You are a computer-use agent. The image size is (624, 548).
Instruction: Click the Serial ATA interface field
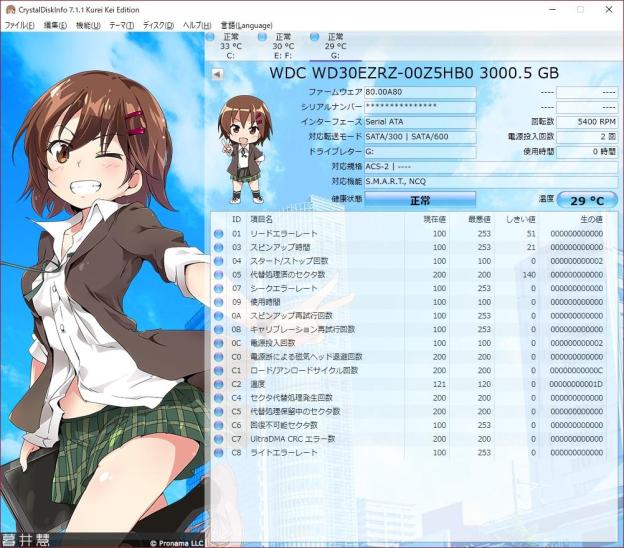point(420,122)
